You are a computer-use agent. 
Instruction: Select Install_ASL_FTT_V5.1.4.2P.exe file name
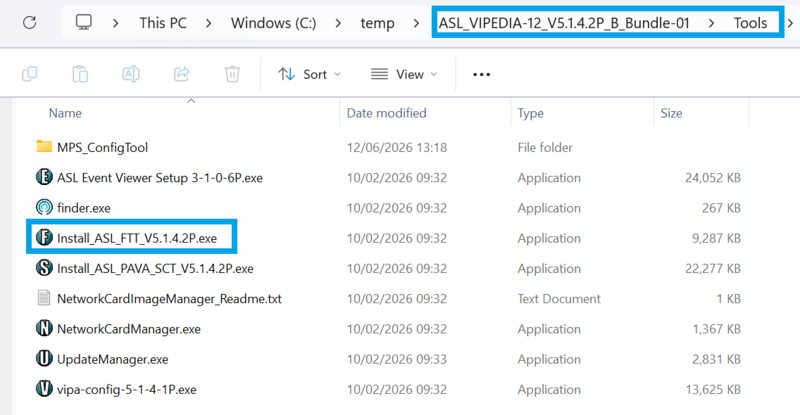tap(137, 238)
